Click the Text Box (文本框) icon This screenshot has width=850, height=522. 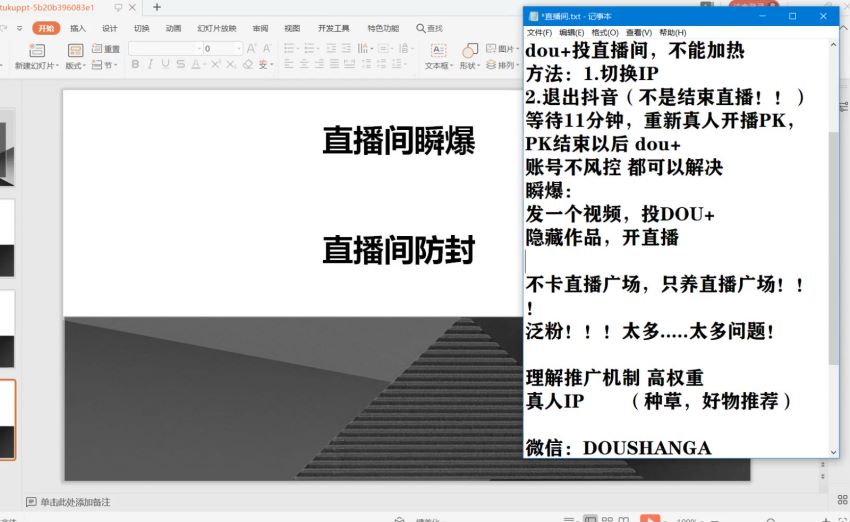coord(438,50)
